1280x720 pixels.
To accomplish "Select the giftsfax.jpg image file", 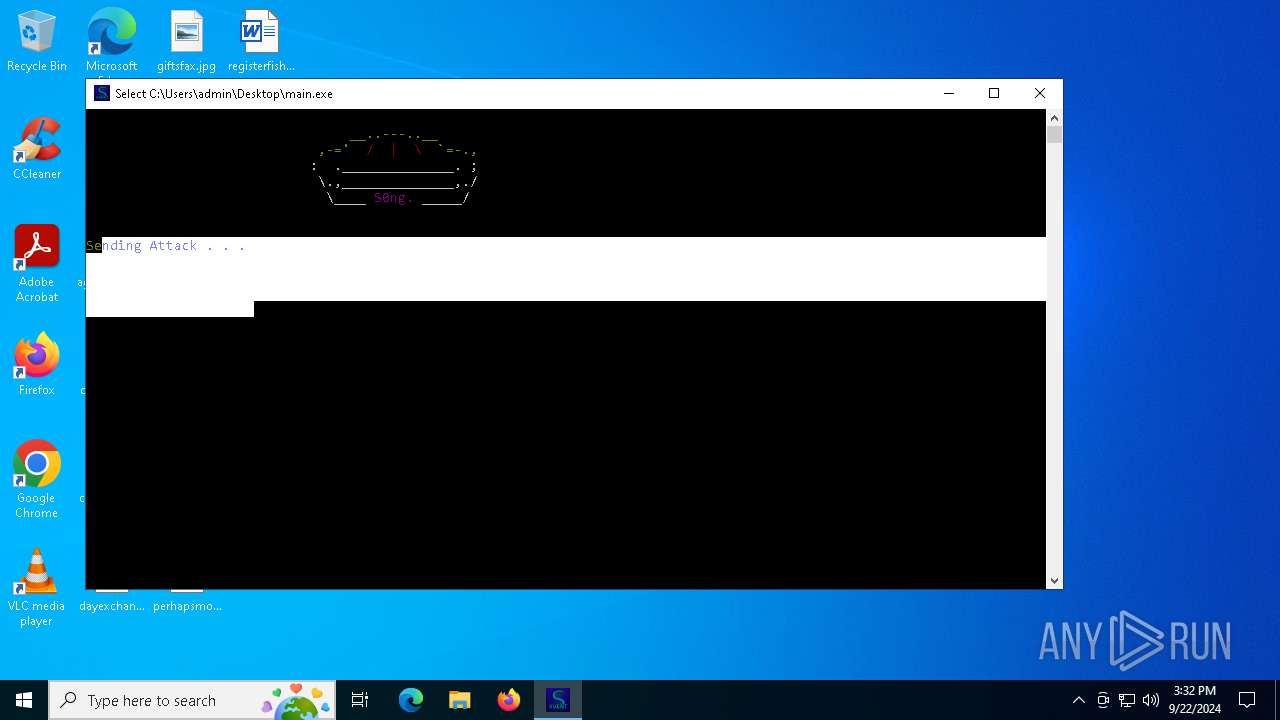I will [186, 41].
